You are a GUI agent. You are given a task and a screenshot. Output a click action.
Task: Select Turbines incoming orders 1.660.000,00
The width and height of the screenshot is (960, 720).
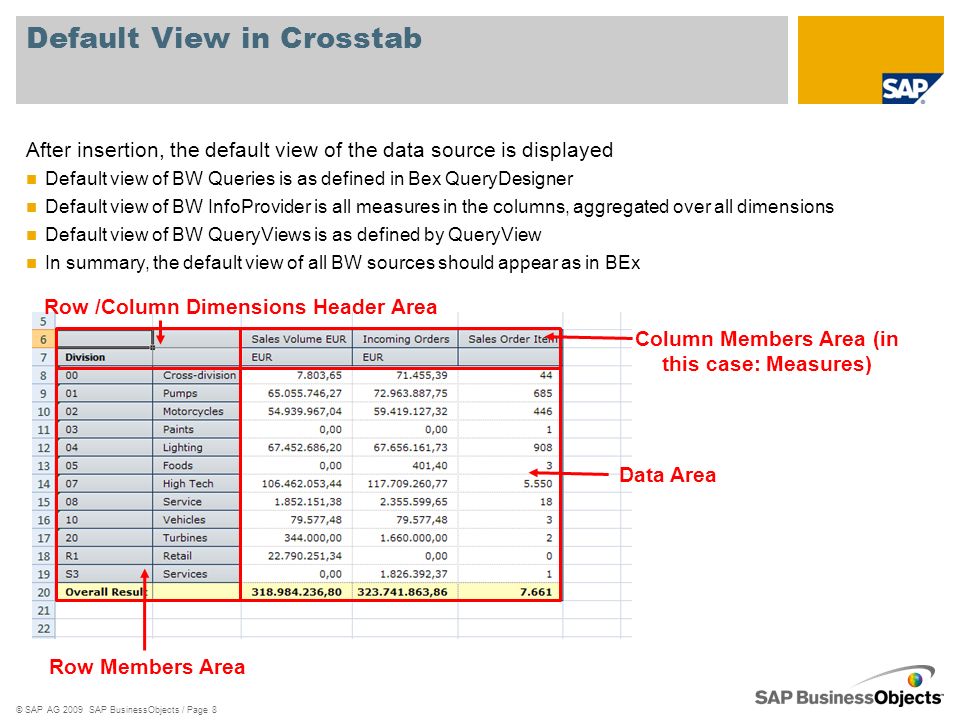(405, 538)
